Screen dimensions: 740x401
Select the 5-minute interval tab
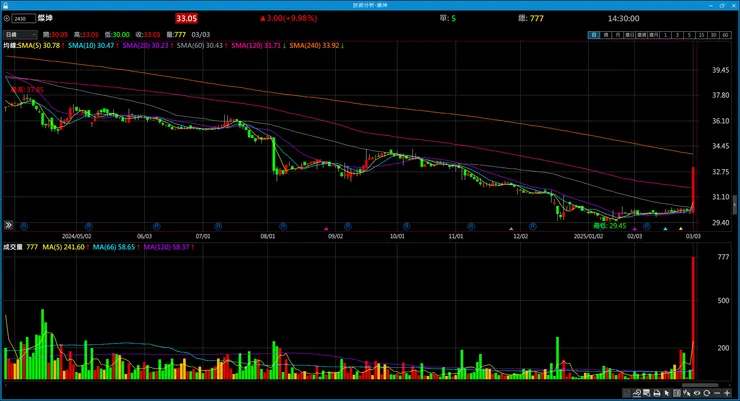coord(689,35)
